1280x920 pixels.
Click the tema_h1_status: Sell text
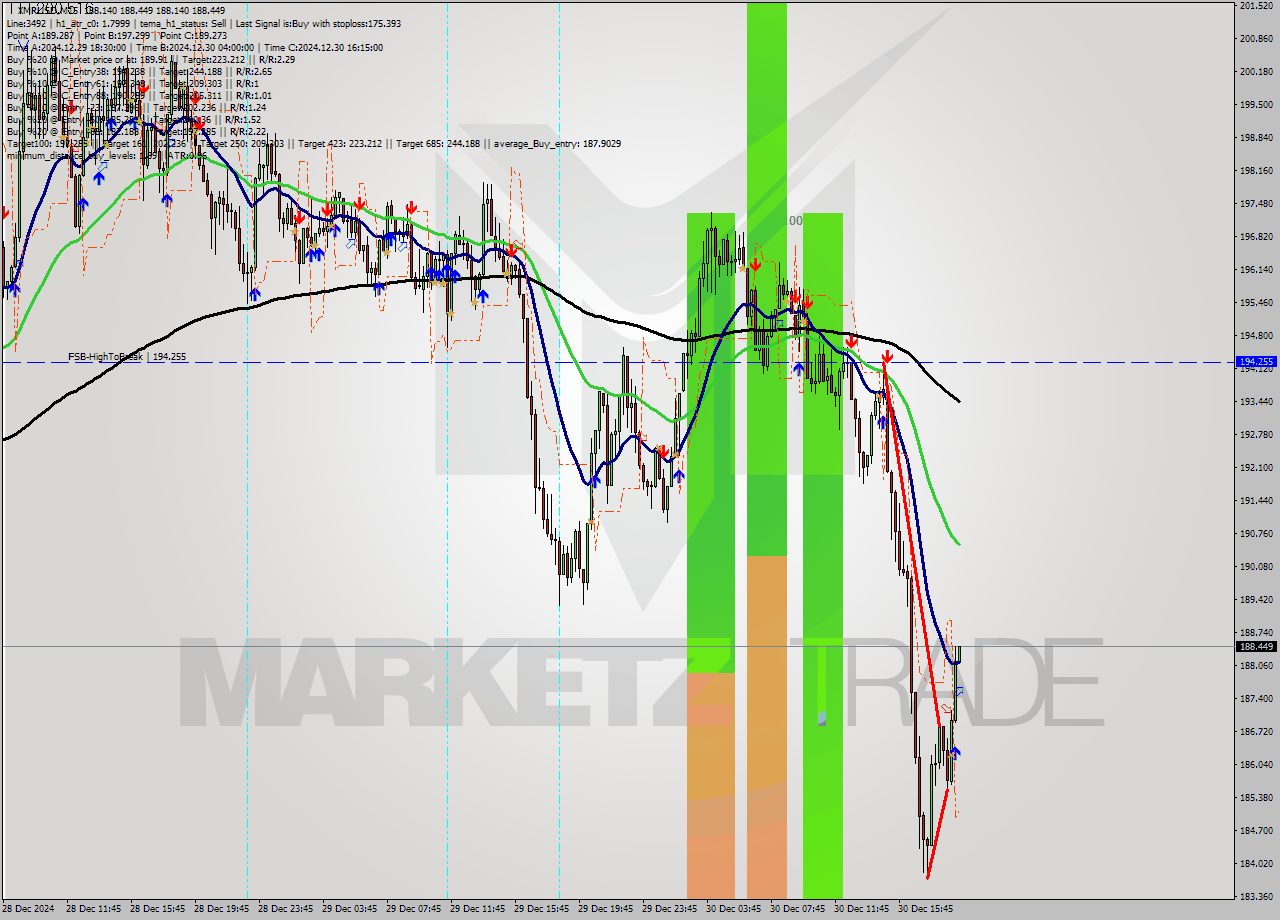pos(181,23)
